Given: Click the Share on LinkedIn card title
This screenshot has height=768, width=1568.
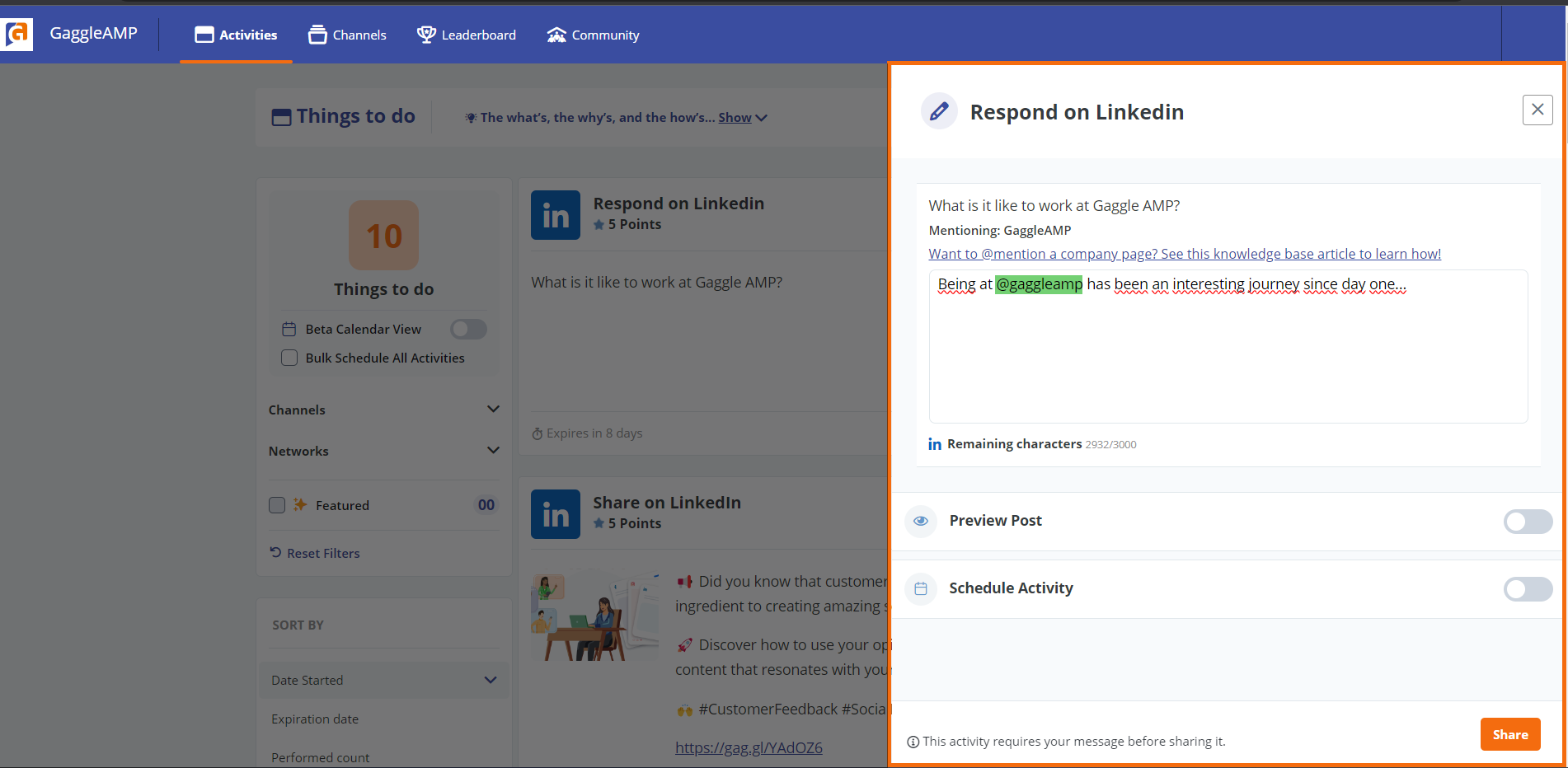Looking at the screenshot, I should (667, 503).
